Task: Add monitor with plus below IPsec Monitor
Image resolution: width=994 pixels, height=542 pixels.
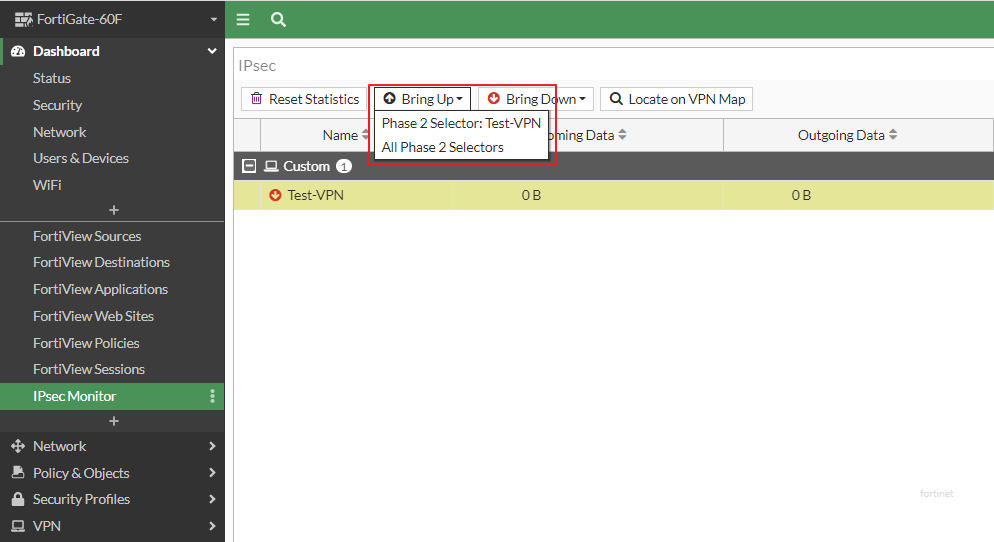Action: (114, 421)
